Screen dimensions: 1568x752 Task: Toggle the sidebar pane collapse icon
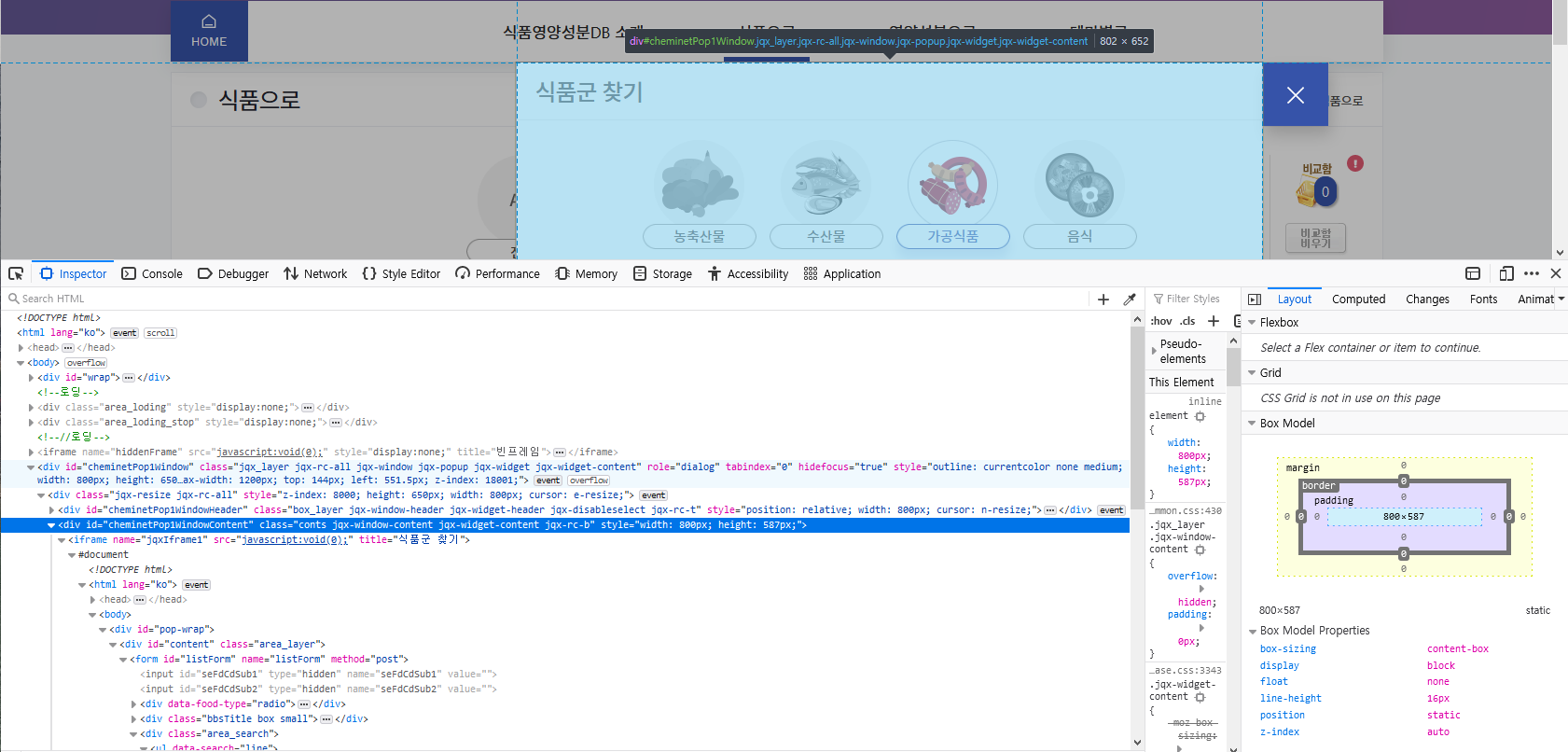(x=1255, y=299)
